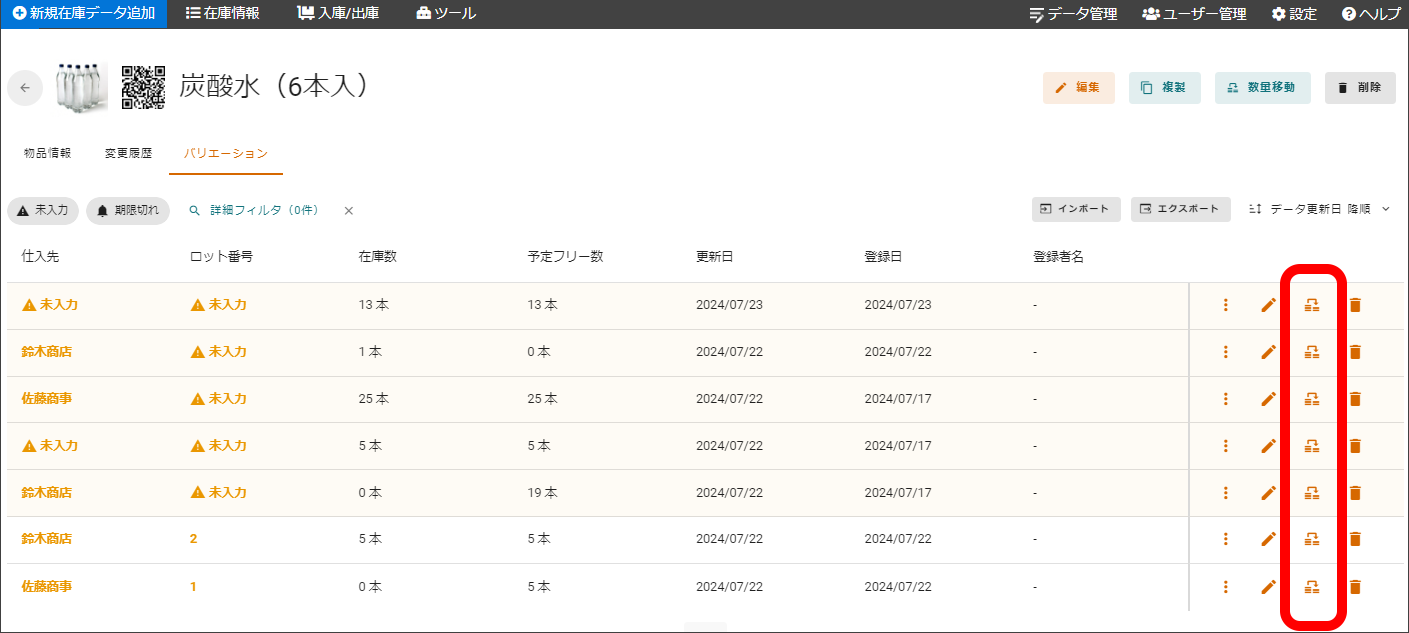Click the 19本 予定フリー数 value
1409x633 pixels.
pyautogui.click(x=543, y=493)
